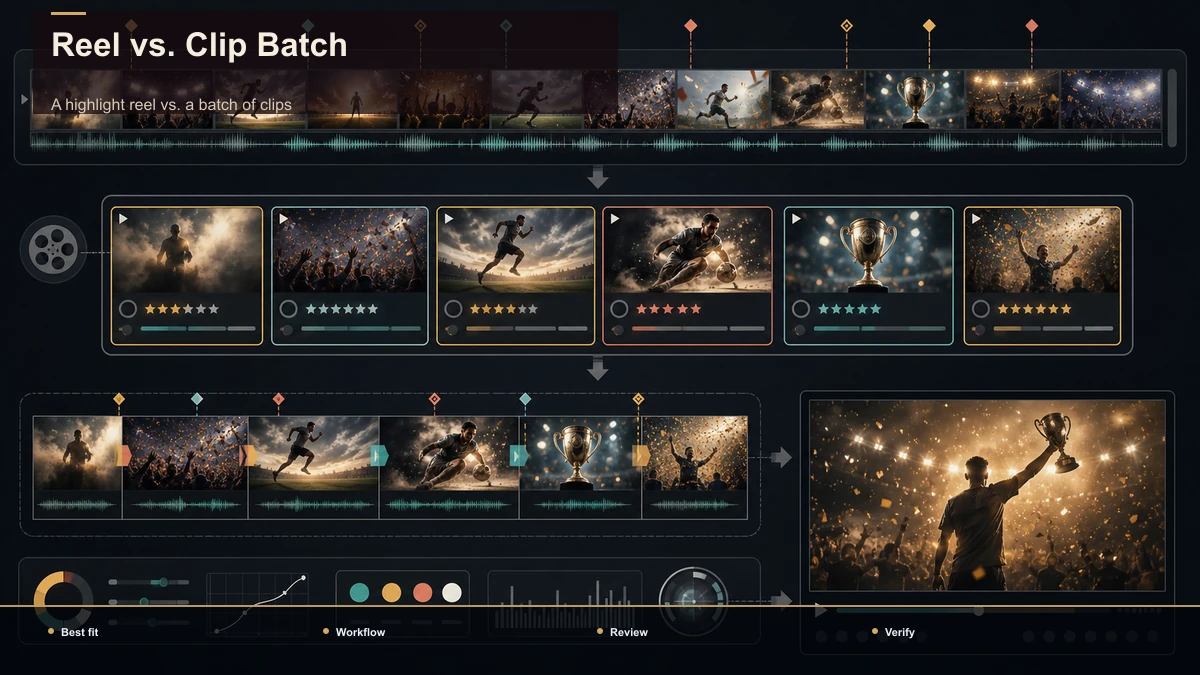Click the curve graph panel
Screen dimensions: 1200x675
[259, 604]
